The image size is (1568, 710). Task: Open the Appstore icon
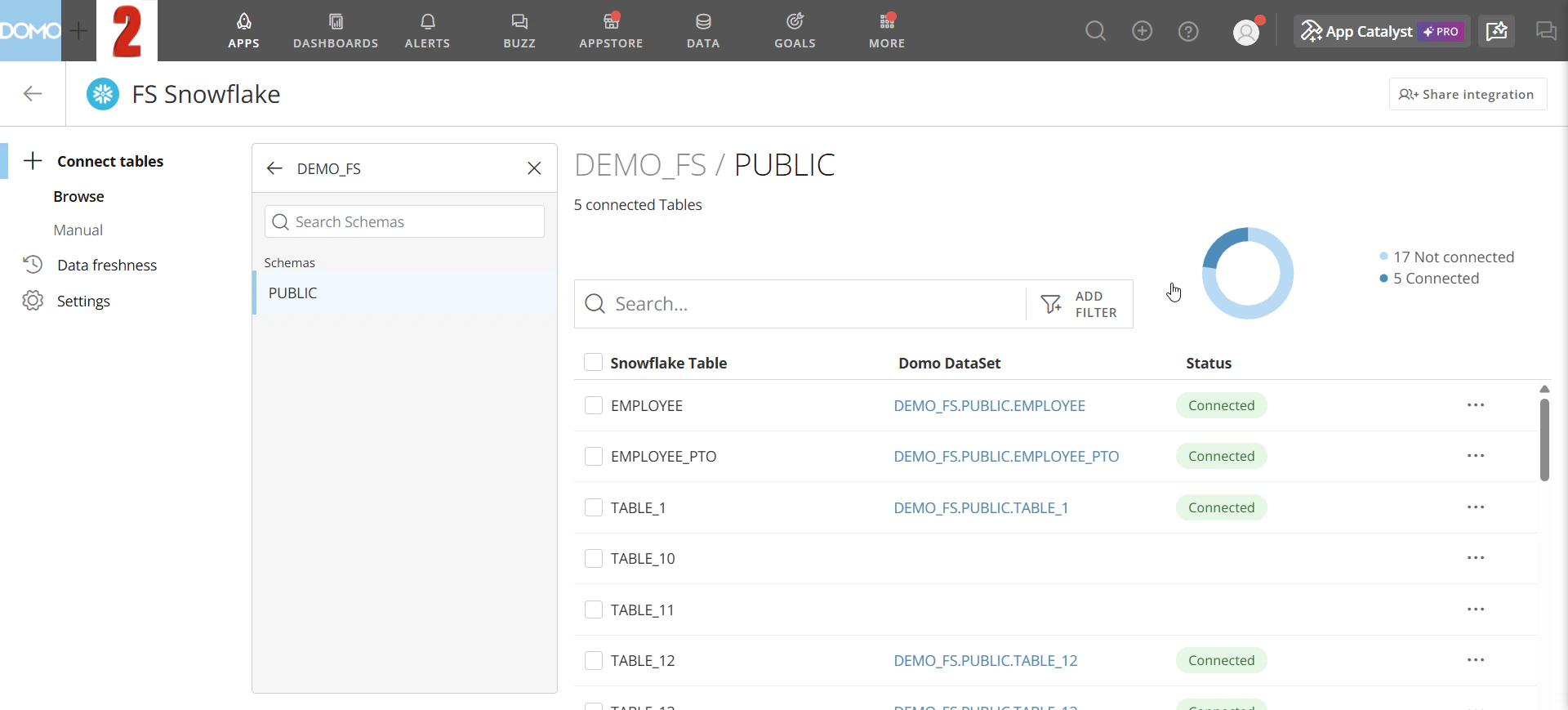coord(612,21)
